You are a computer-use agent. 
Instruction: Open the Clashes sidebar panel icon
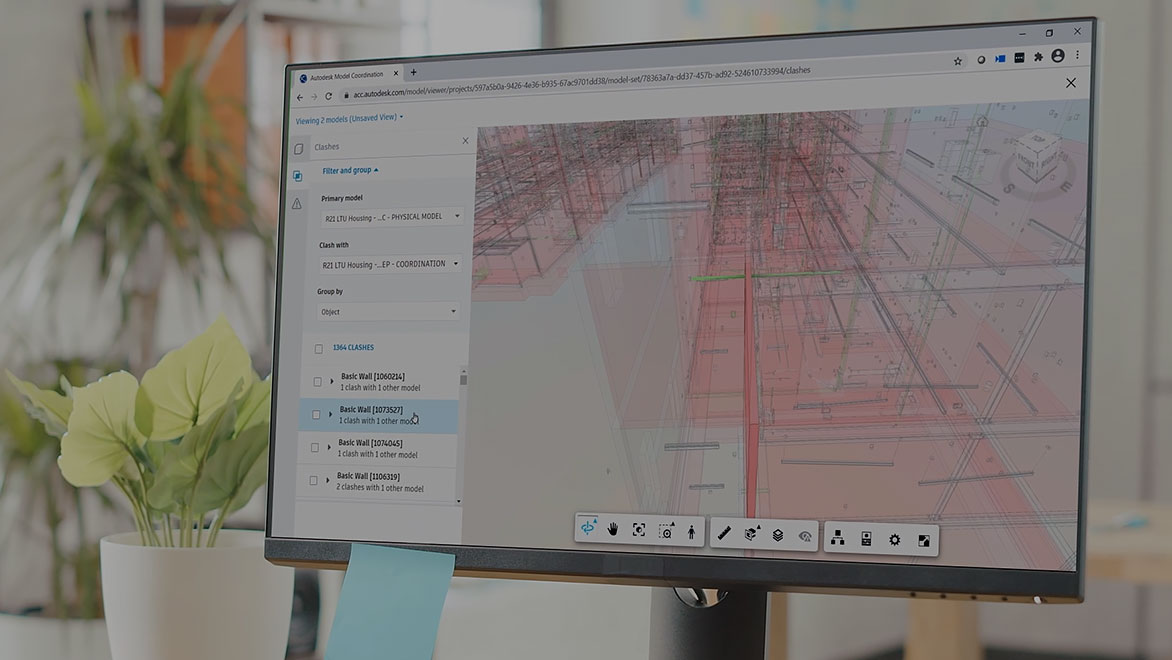[297, 176]
